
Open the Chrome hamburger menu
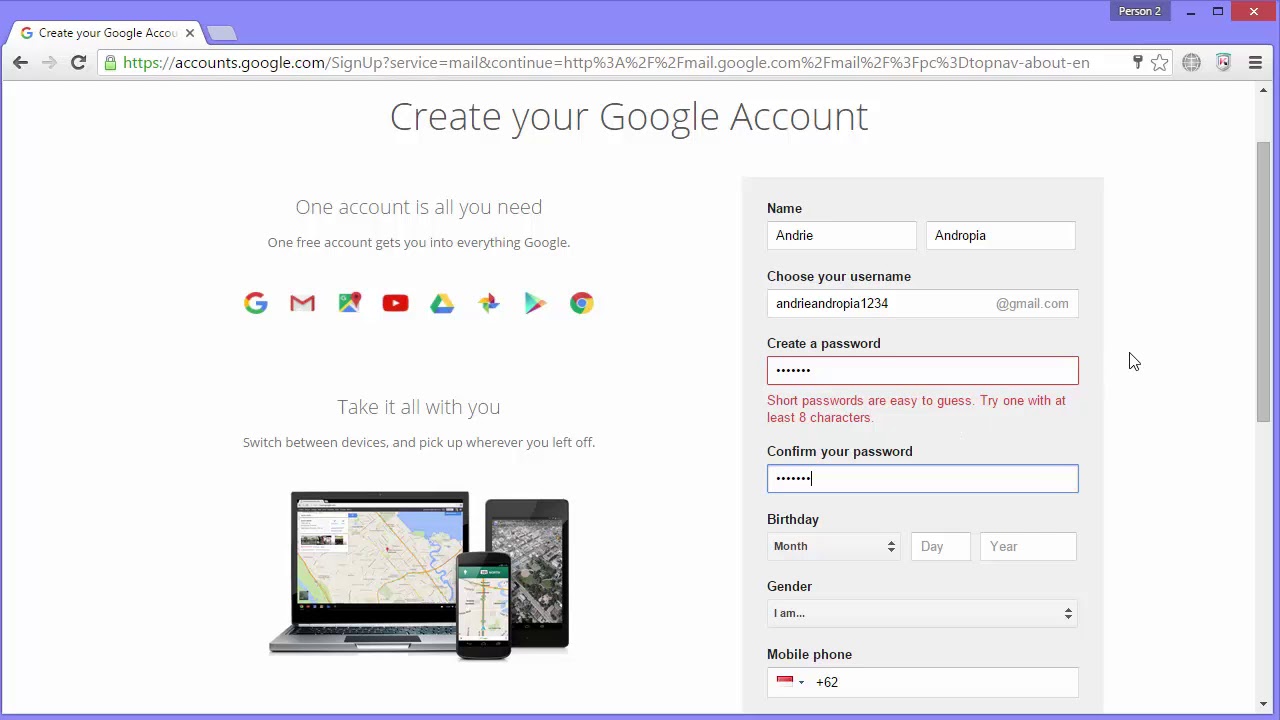tap(1255, 62)
